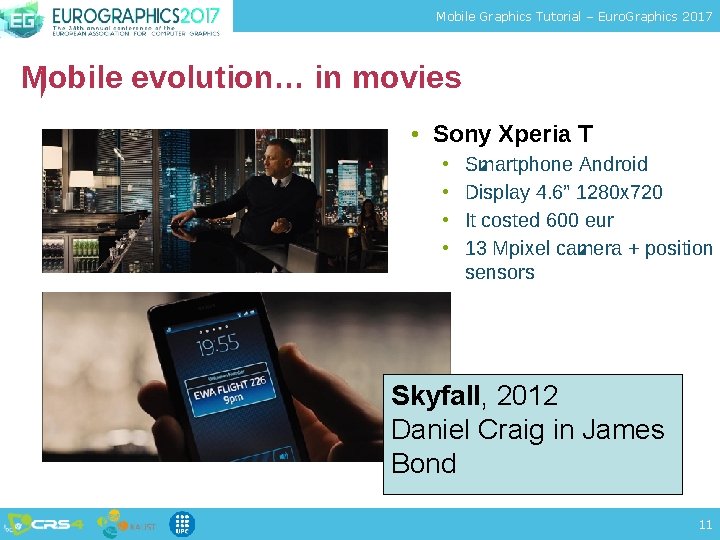Select the slide title 'Mobile evolution… in movies'

coord(241,78)
